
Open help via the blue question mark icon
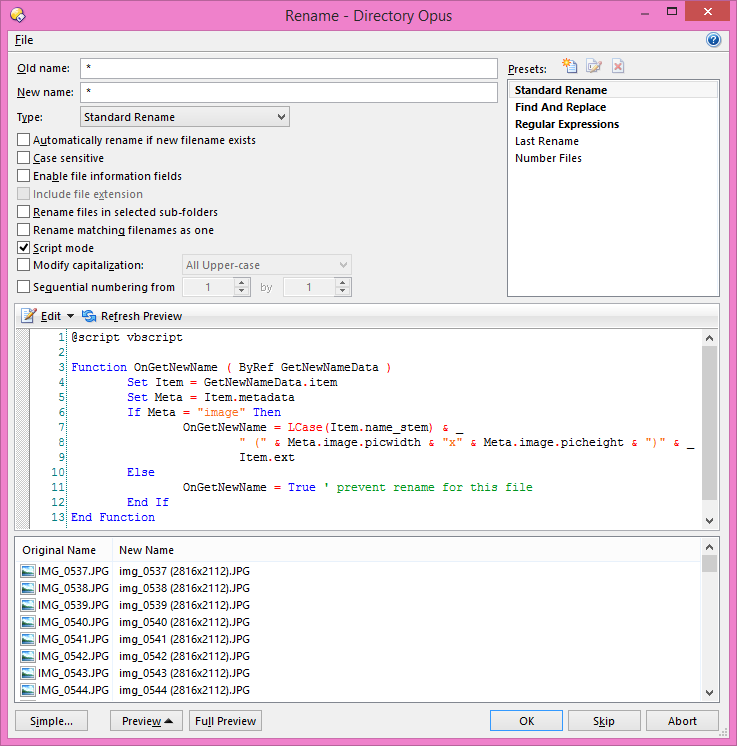pos(713,40)
